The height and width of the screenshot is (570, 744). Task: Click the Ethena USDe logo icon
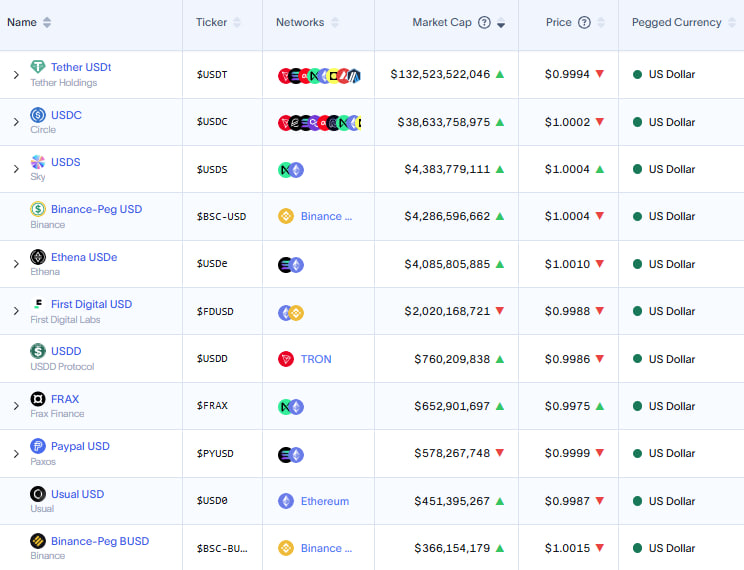coord(38,257)
